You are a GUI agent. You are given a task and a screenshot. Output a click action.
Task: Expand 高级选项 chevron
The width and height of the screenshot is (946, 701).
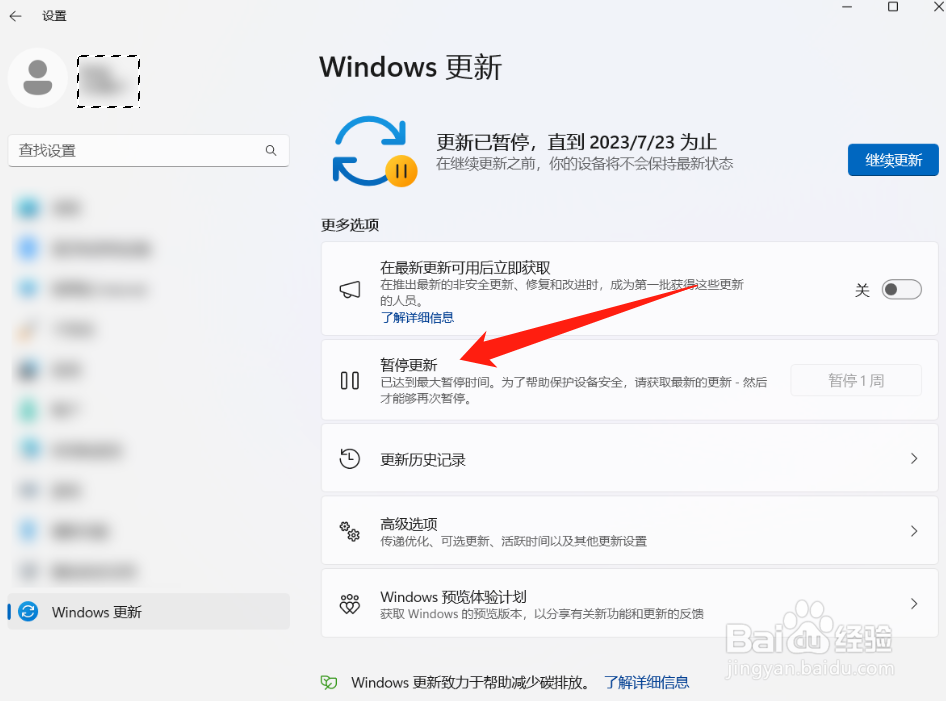click(x=914, y=531)
